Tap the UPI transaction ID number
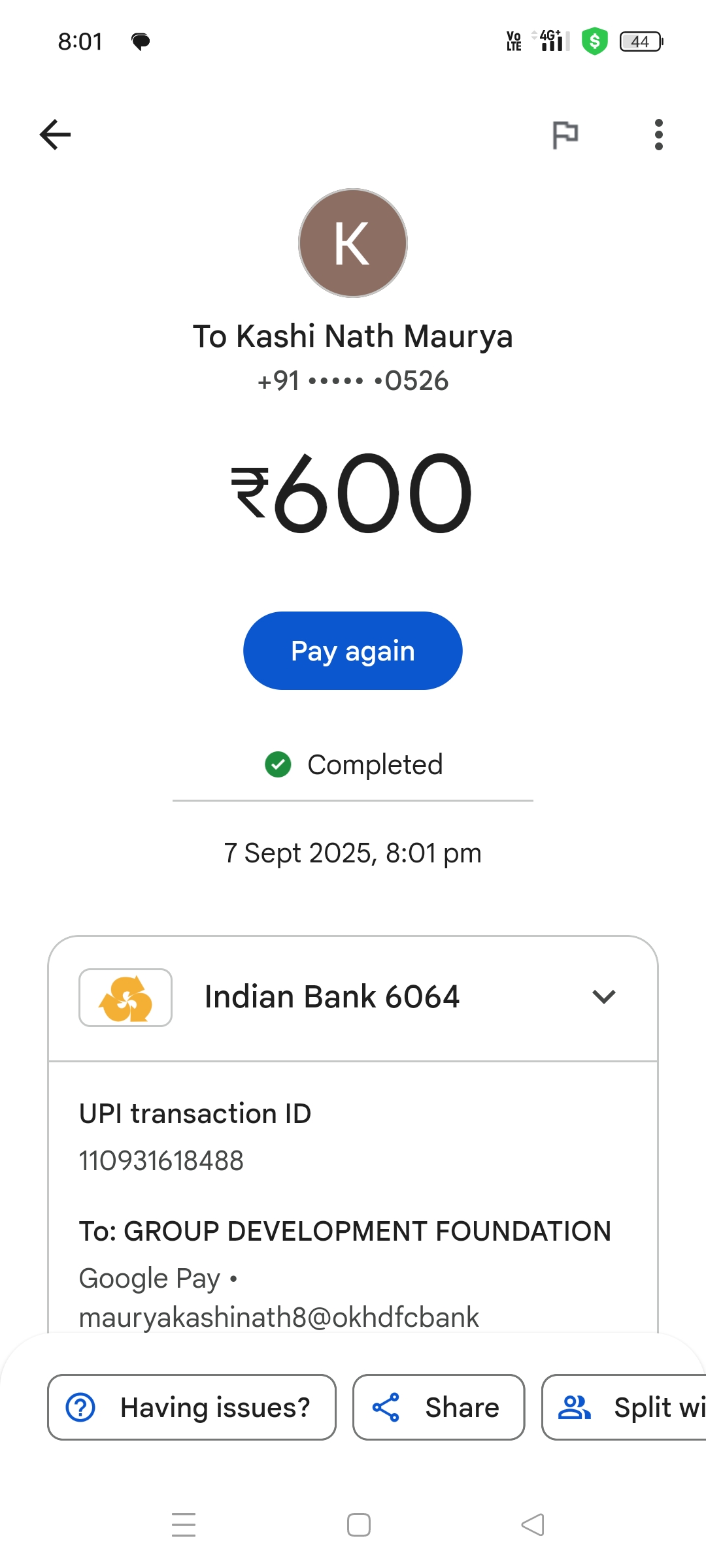The image size is (706, 1568). (161, 1161)
